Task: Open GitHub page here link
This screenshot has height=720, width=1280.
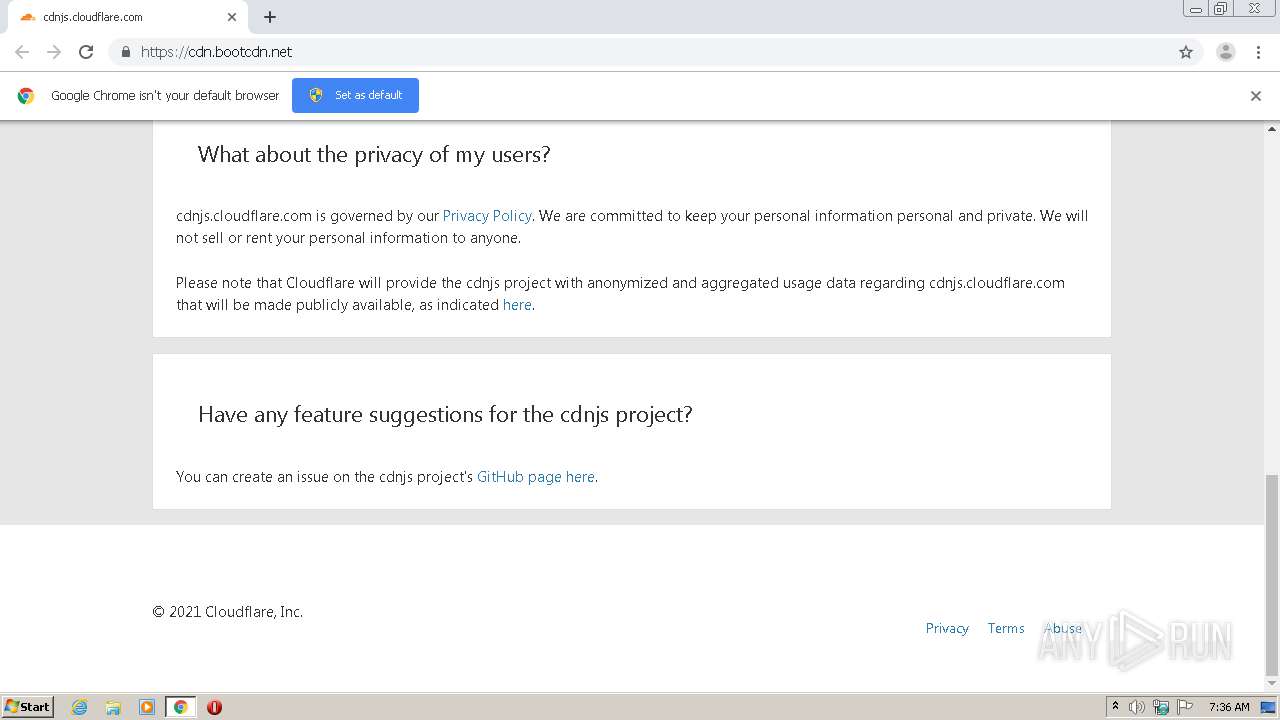Action: 536,477
